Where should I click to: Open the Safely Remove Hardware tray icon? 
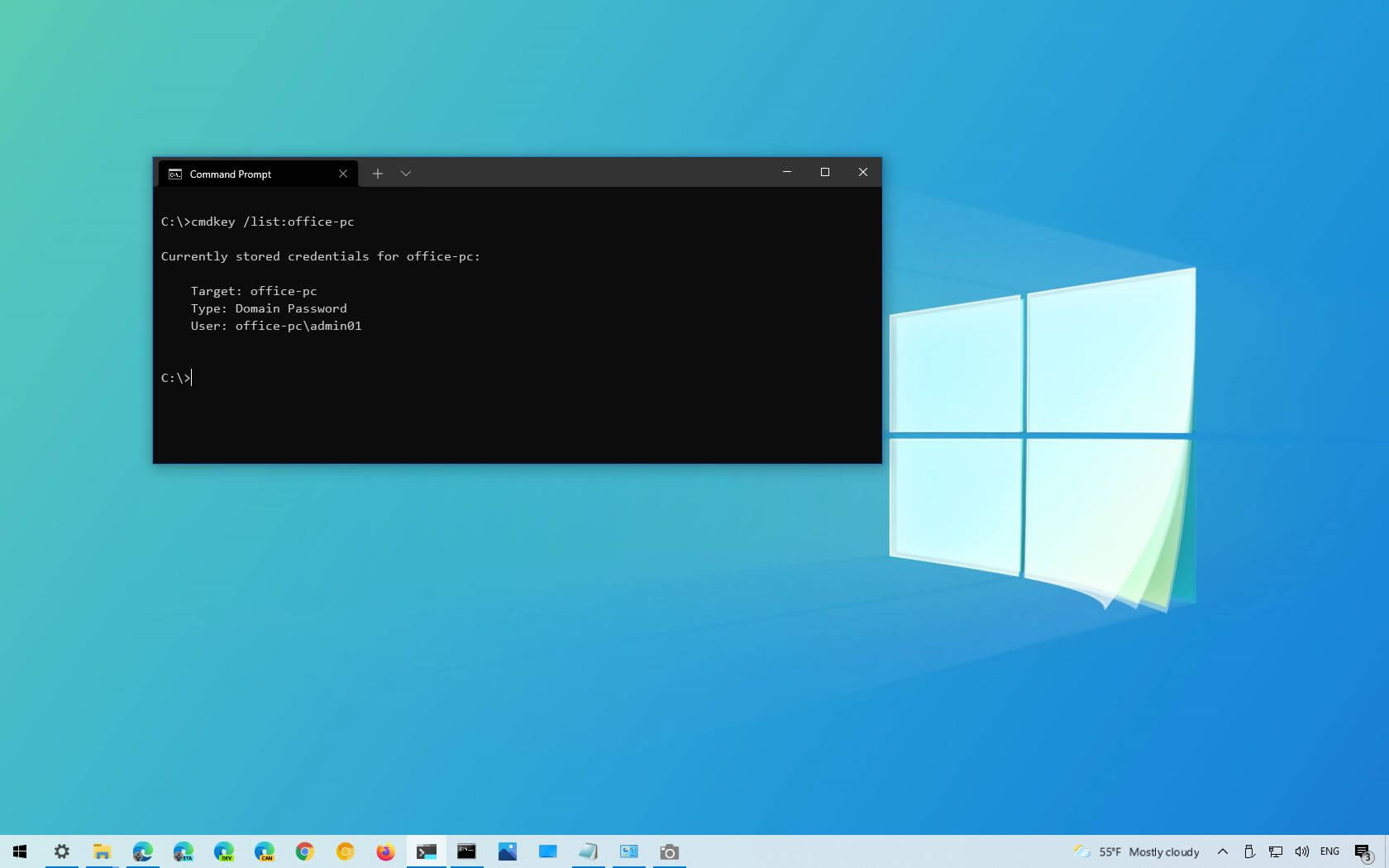pos(1250,851)
